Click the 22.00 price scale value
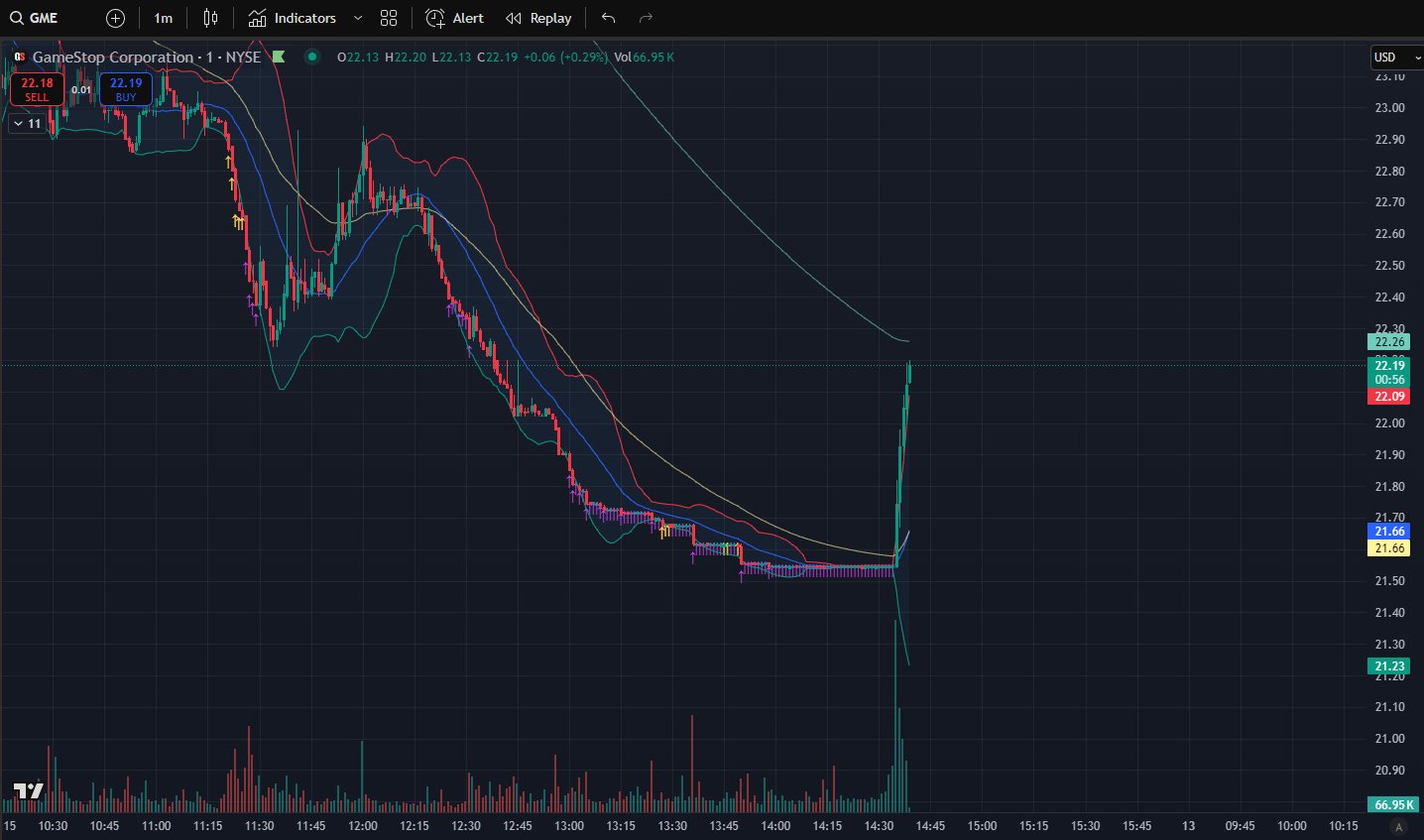The height and width of the screenshot is (840, 1424). coord(1389,423)
